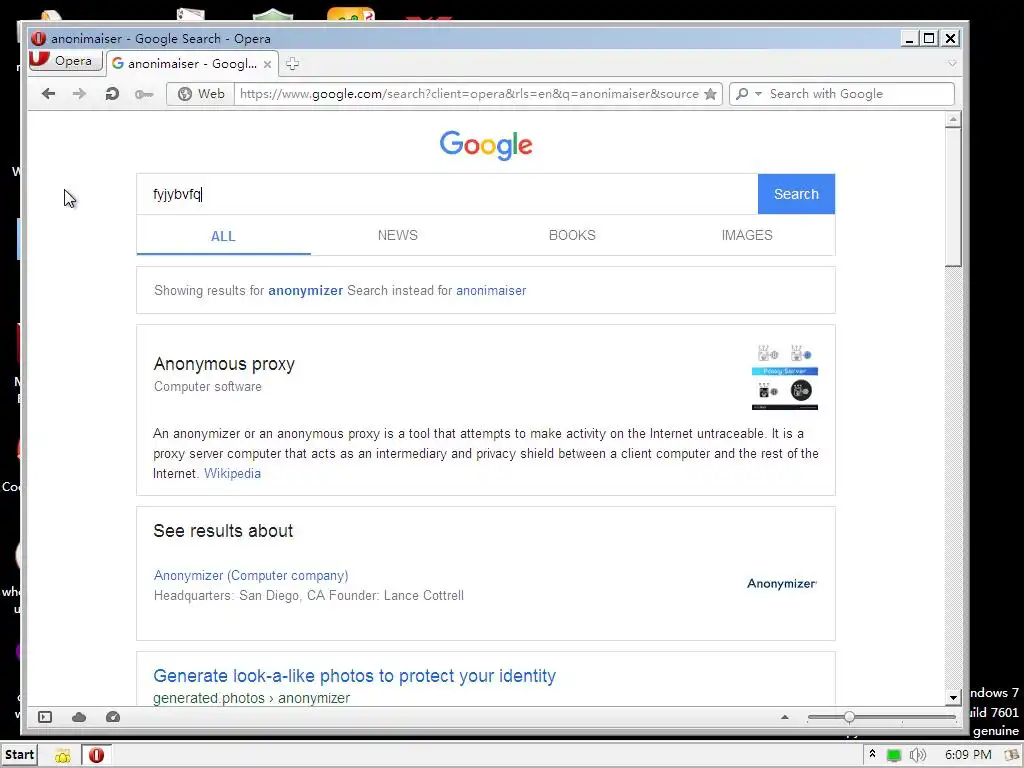This screenshot has width=1024, height=768.
Task: Click the Web globe security badge
Action: [x=201, y=94]
